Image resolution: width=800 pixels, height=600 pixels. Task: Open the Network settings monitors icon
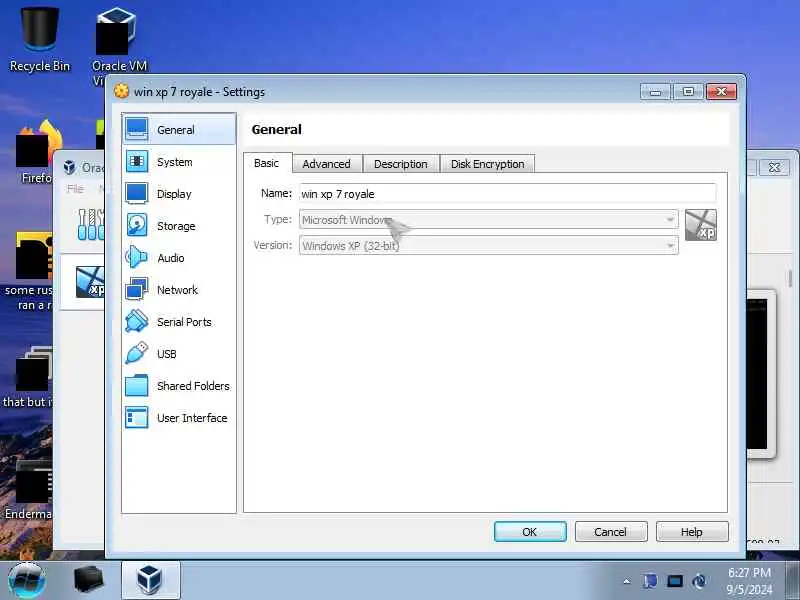pos(137,290)
